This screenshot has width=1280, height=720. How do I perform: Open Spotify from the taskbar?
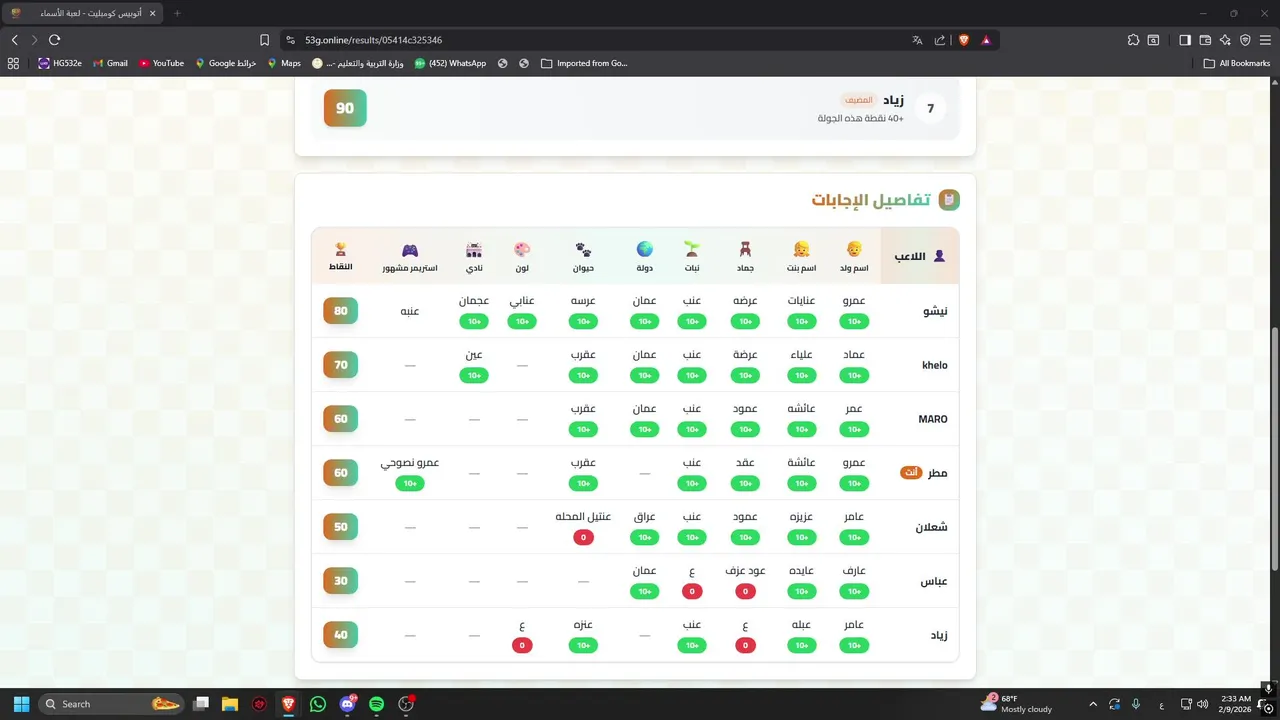[376, 704]
